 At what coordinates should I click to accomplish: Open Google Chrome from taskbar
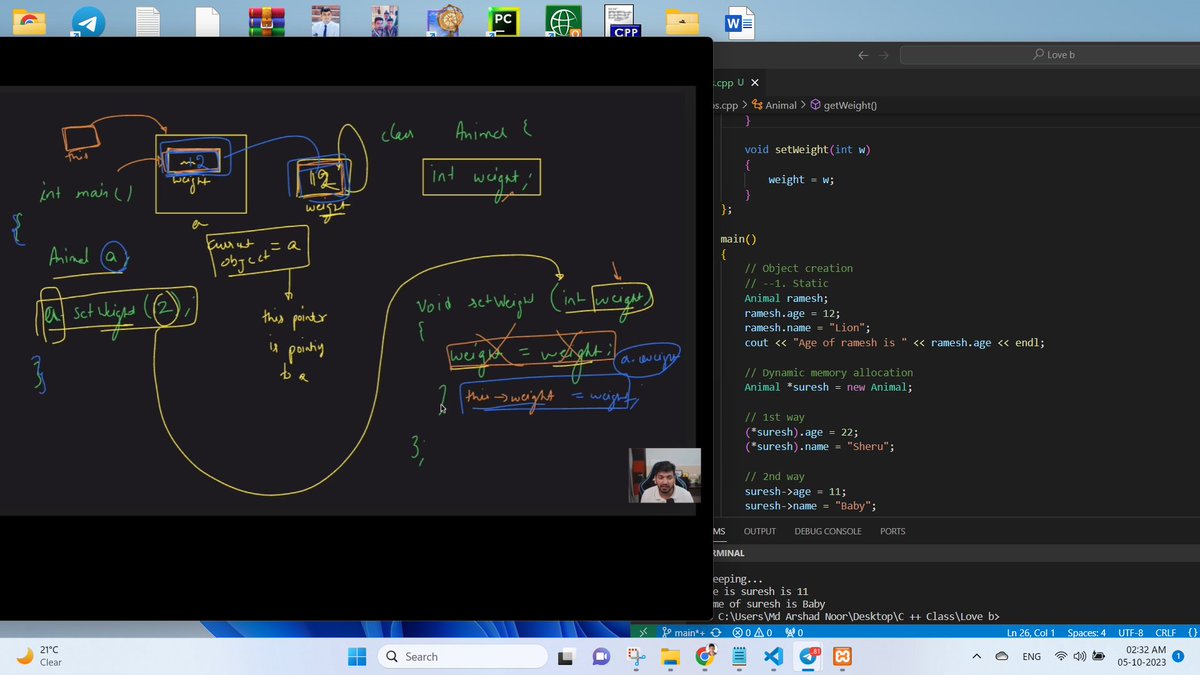pos(705,657)
